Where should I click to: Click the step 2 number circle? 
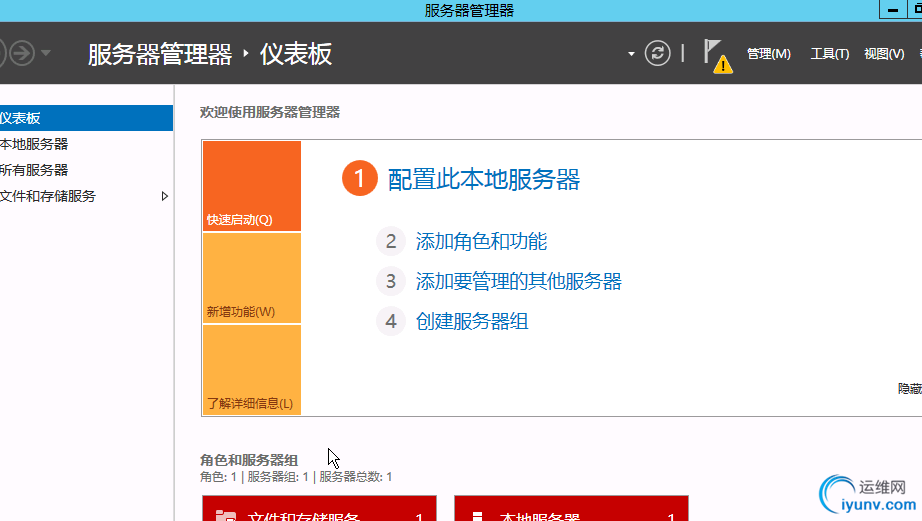391,242
